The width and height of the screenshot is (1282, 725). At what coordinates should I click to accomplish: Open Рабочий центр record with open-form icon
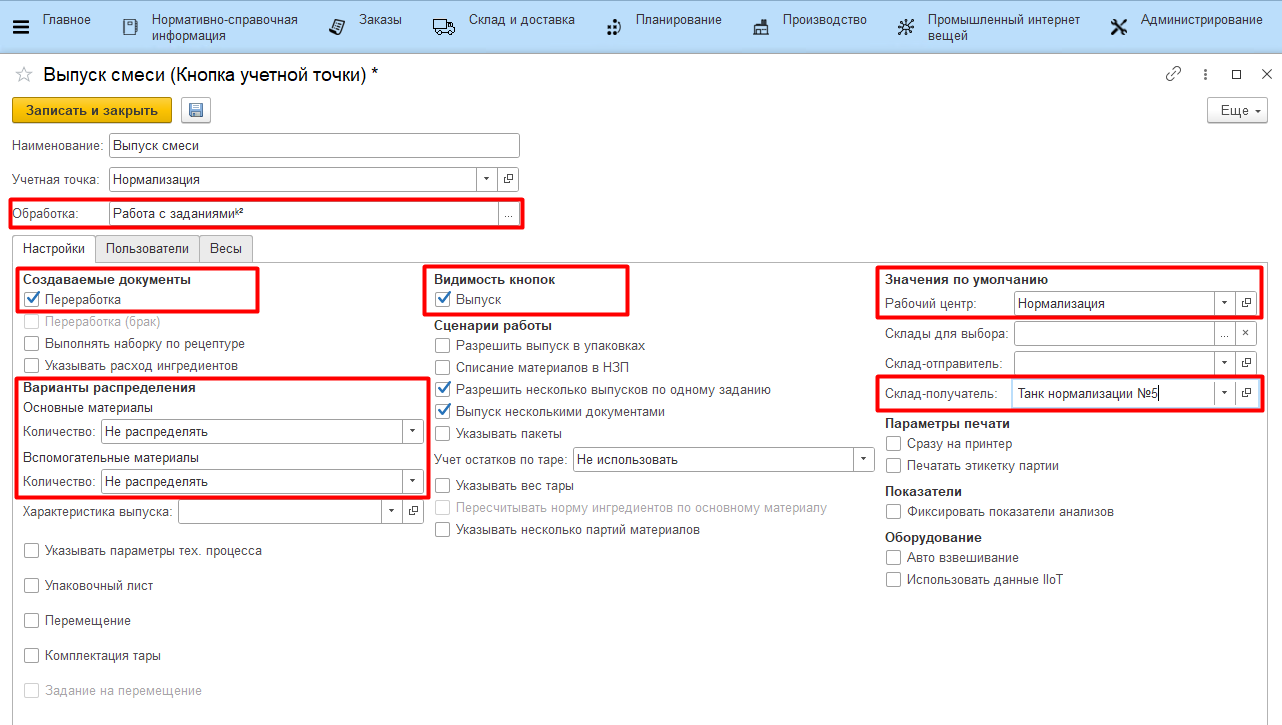click(1246, 303)
